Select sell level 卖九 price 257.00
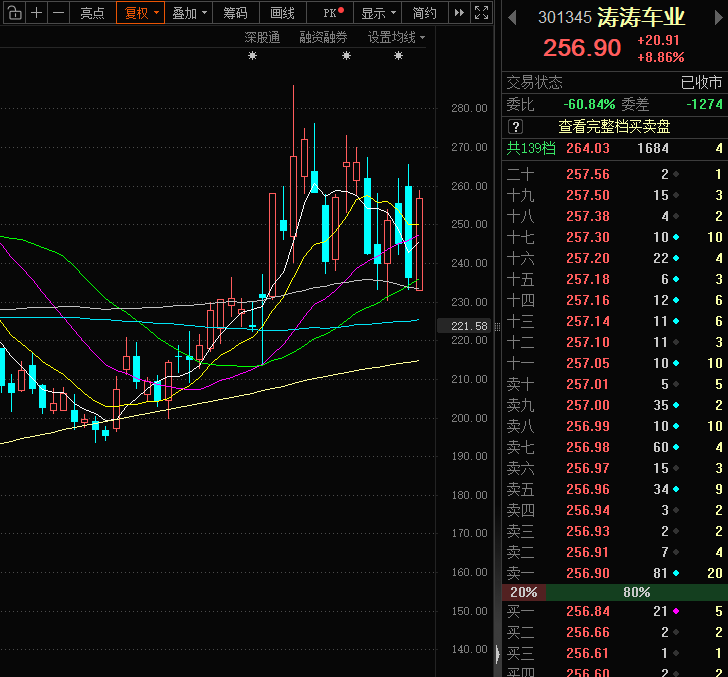The width and height of the screenshot is (728, 677). (588, 405)
